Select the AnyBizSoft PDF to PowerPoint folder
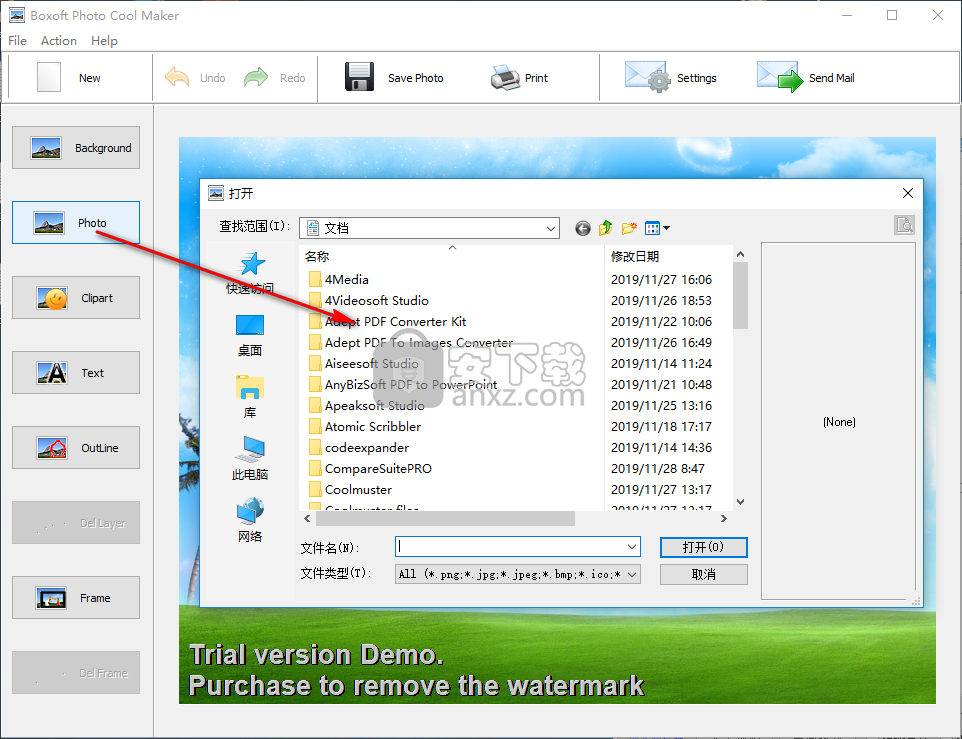 pyautogui.click(x=403, y=385)
